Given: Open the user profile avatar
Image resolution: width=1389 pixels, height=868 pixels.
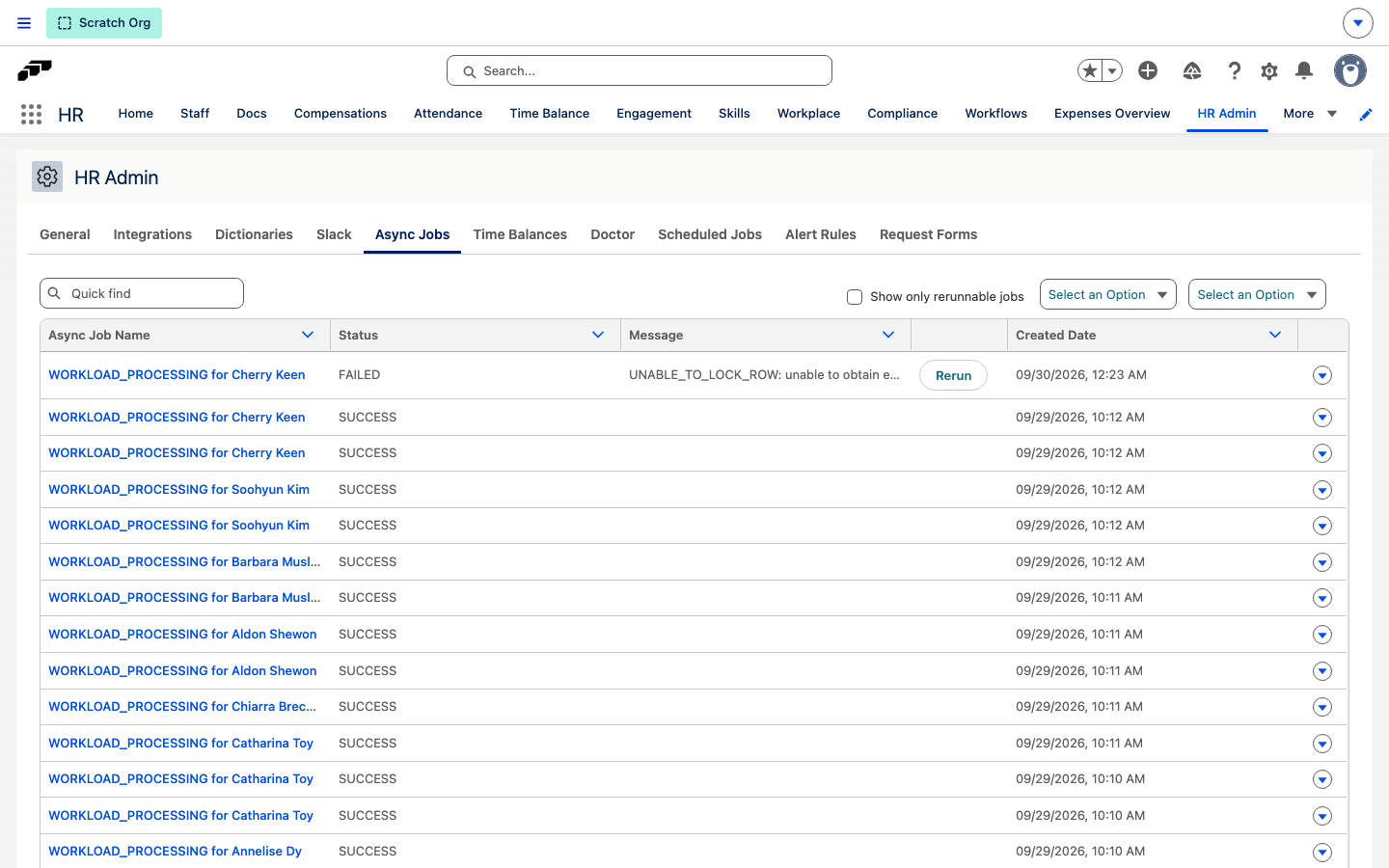Looking at the screenshot, I should click(1350, 70).
